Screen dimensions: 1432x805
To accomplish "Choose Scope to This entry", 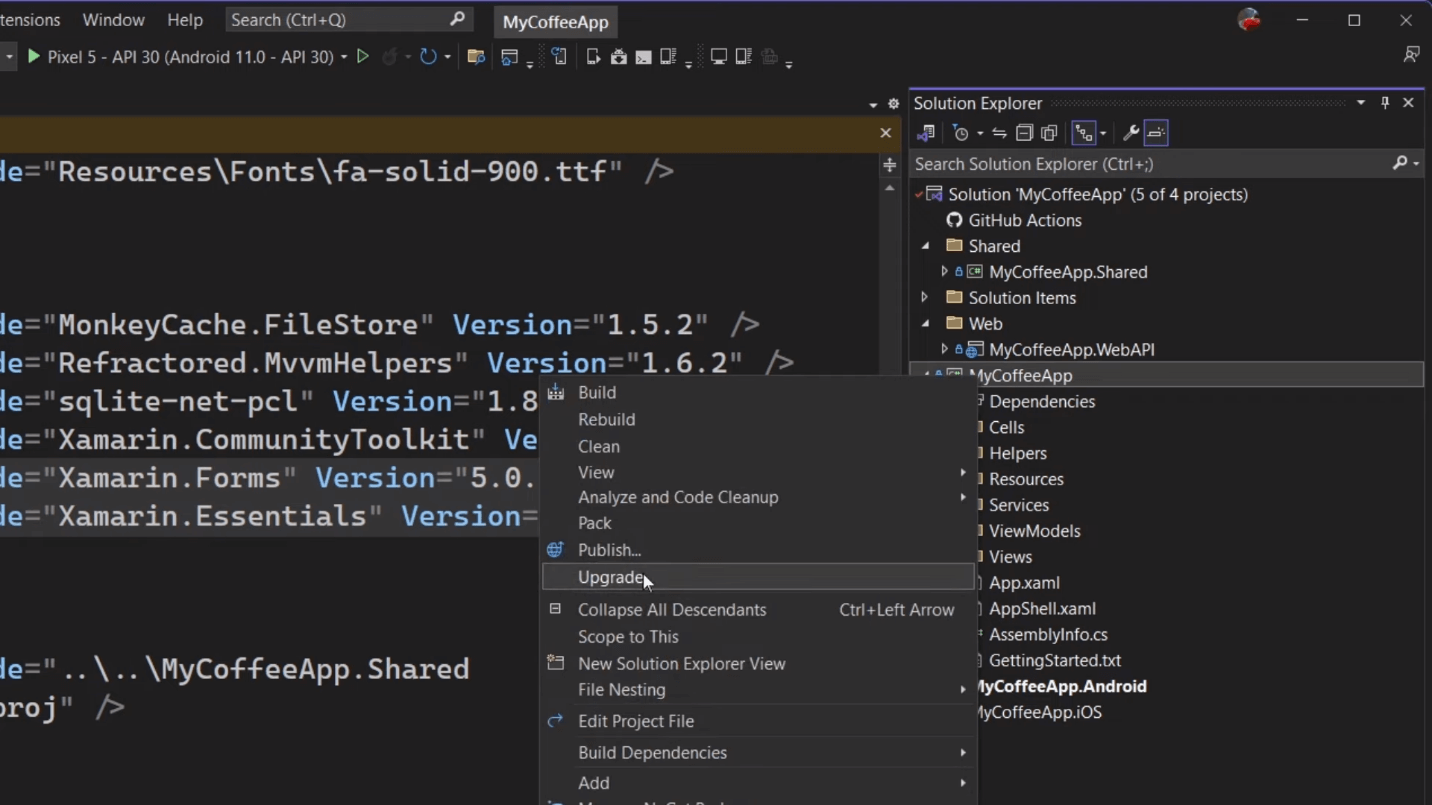I will tap(758, 637).
